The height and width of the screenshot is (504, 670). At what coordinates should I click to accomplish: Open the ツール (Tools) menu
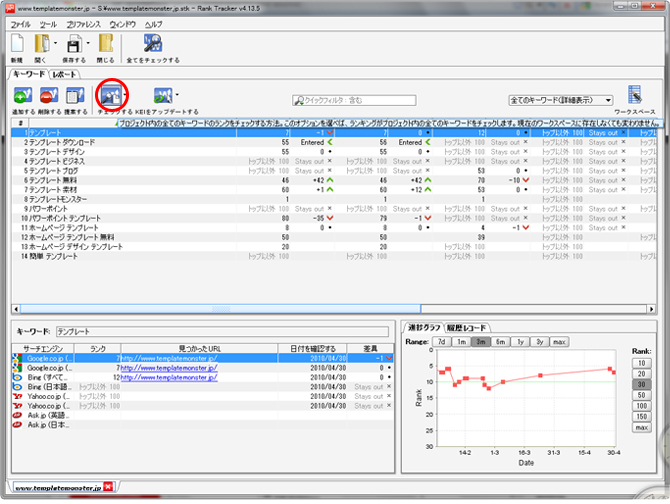pyautogui.click(x=48, y=24)
